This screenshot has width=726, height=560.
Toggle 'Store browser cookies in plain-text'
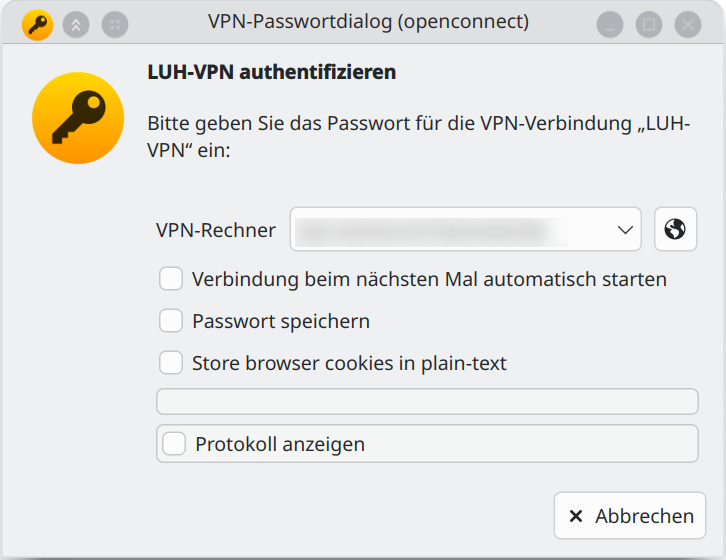click(171, 363)
